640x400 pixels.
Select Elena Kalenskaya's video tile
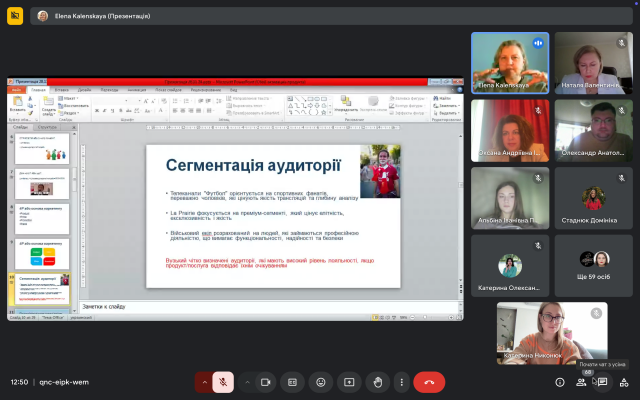coord(510,62)
